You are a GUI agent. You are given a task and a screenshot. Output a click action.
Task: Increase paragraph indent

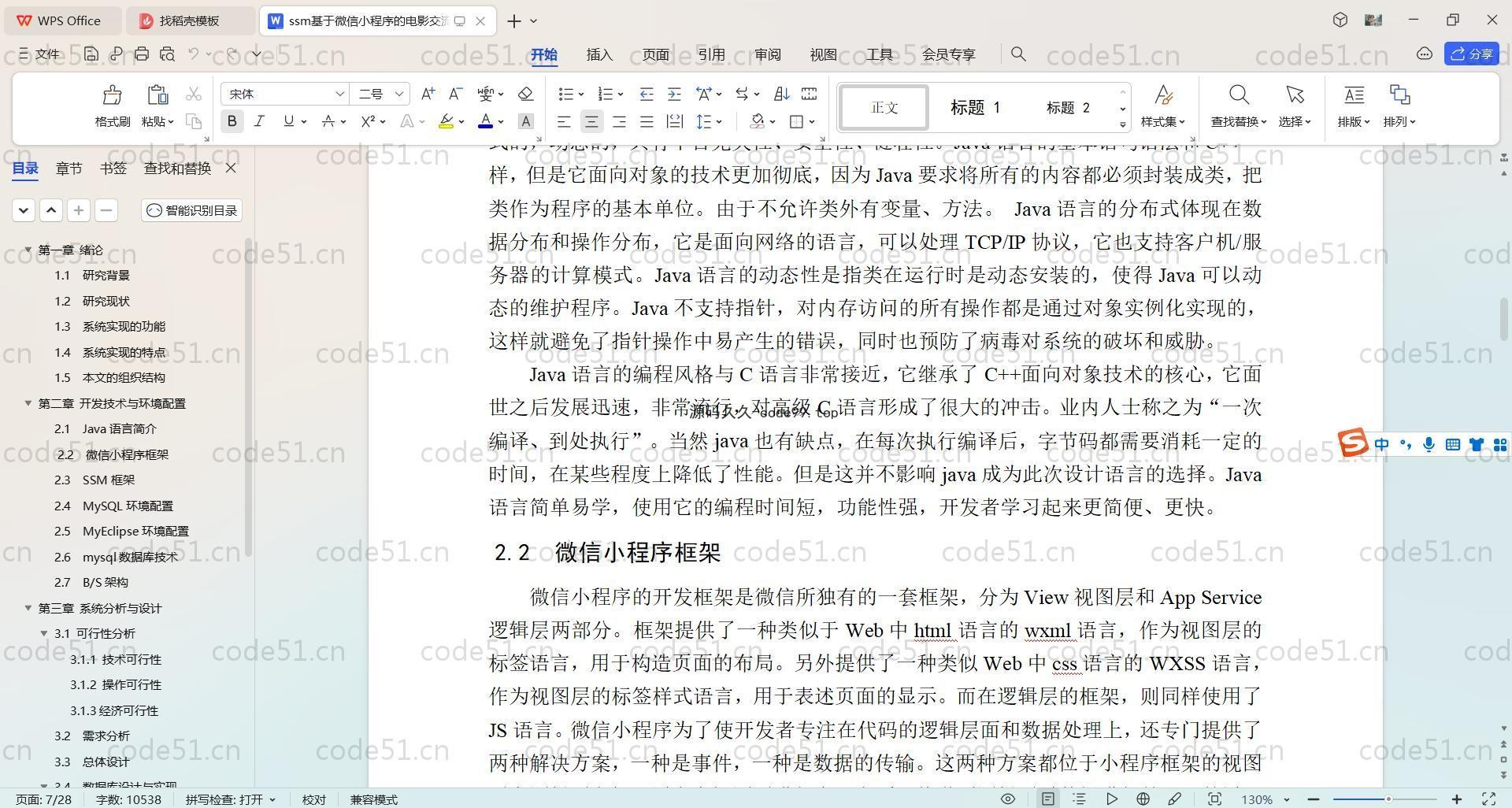pyautogui.click(x=674, y=94)
